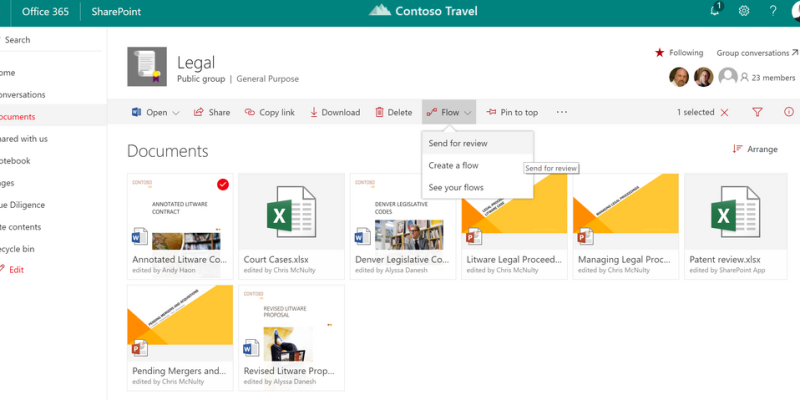800x400 pixels.
Task: Open the 23 members list
Action: [x=767, y=78]
